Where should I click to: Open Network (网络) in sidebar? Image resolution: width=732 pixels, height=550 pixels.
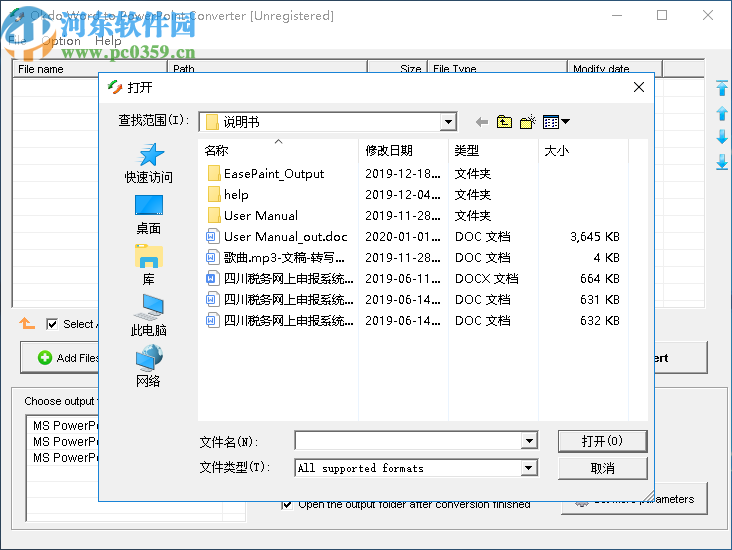click(148, 367)
